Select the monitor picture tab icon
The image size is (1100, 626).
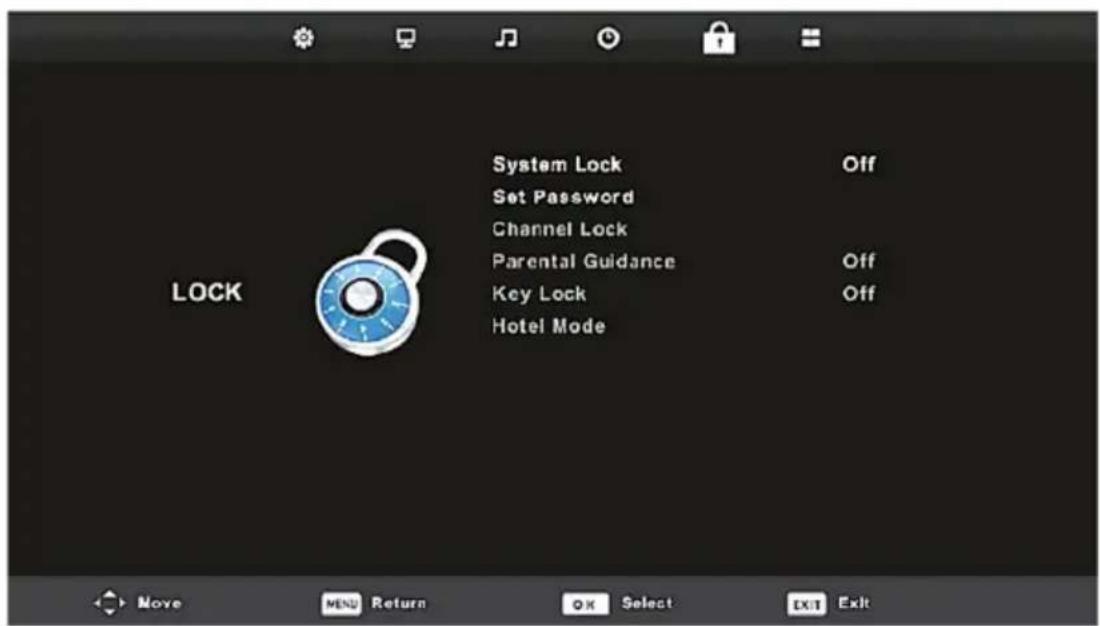(x=405, y=39)
